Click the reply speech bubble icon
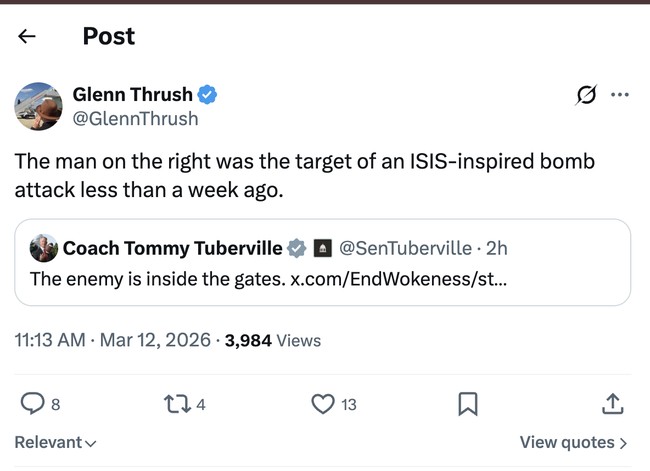Screen dimensions: 650x471 point(33,403)
